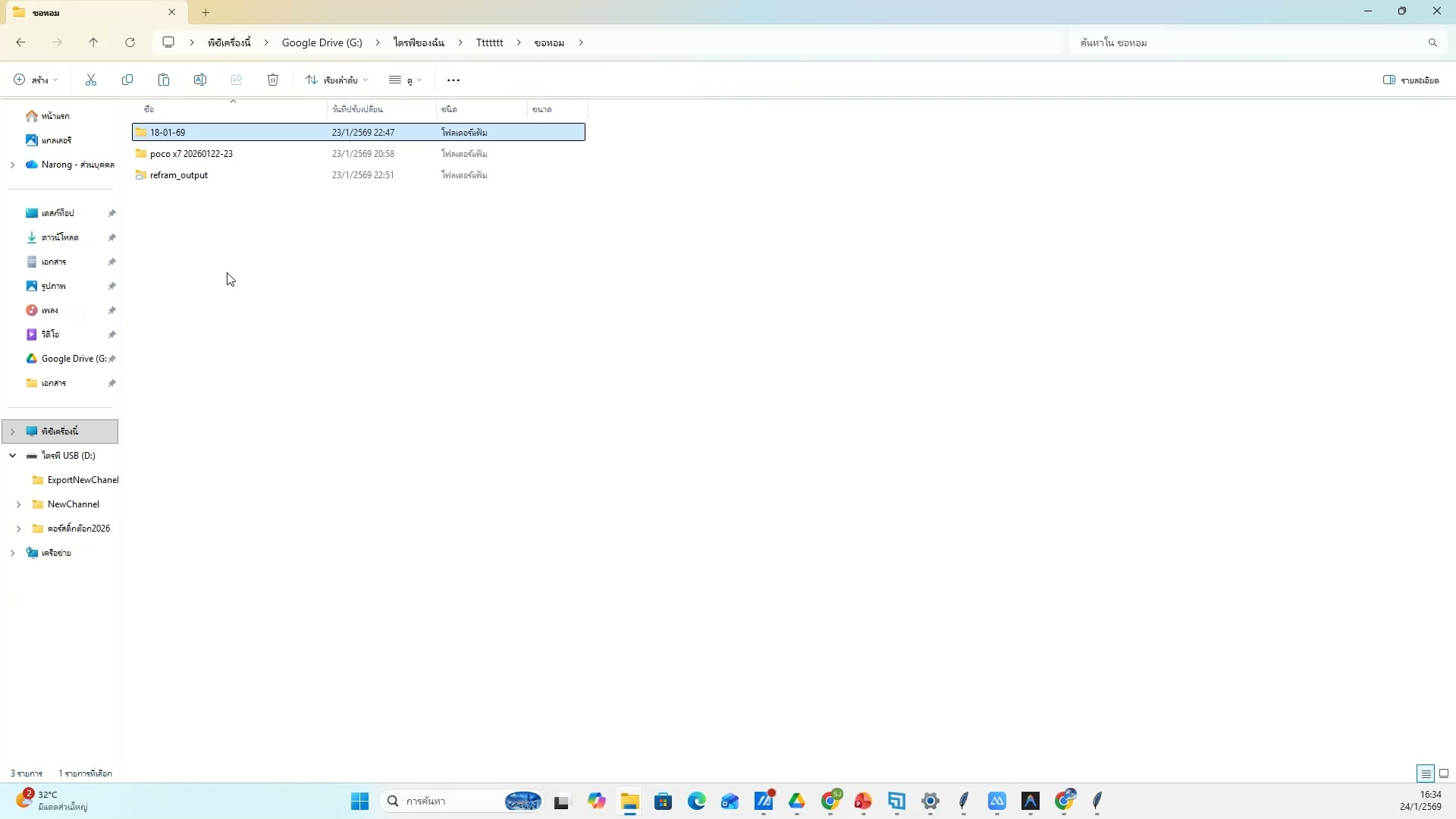Add a new tab with plus button

tap(206, 12)
